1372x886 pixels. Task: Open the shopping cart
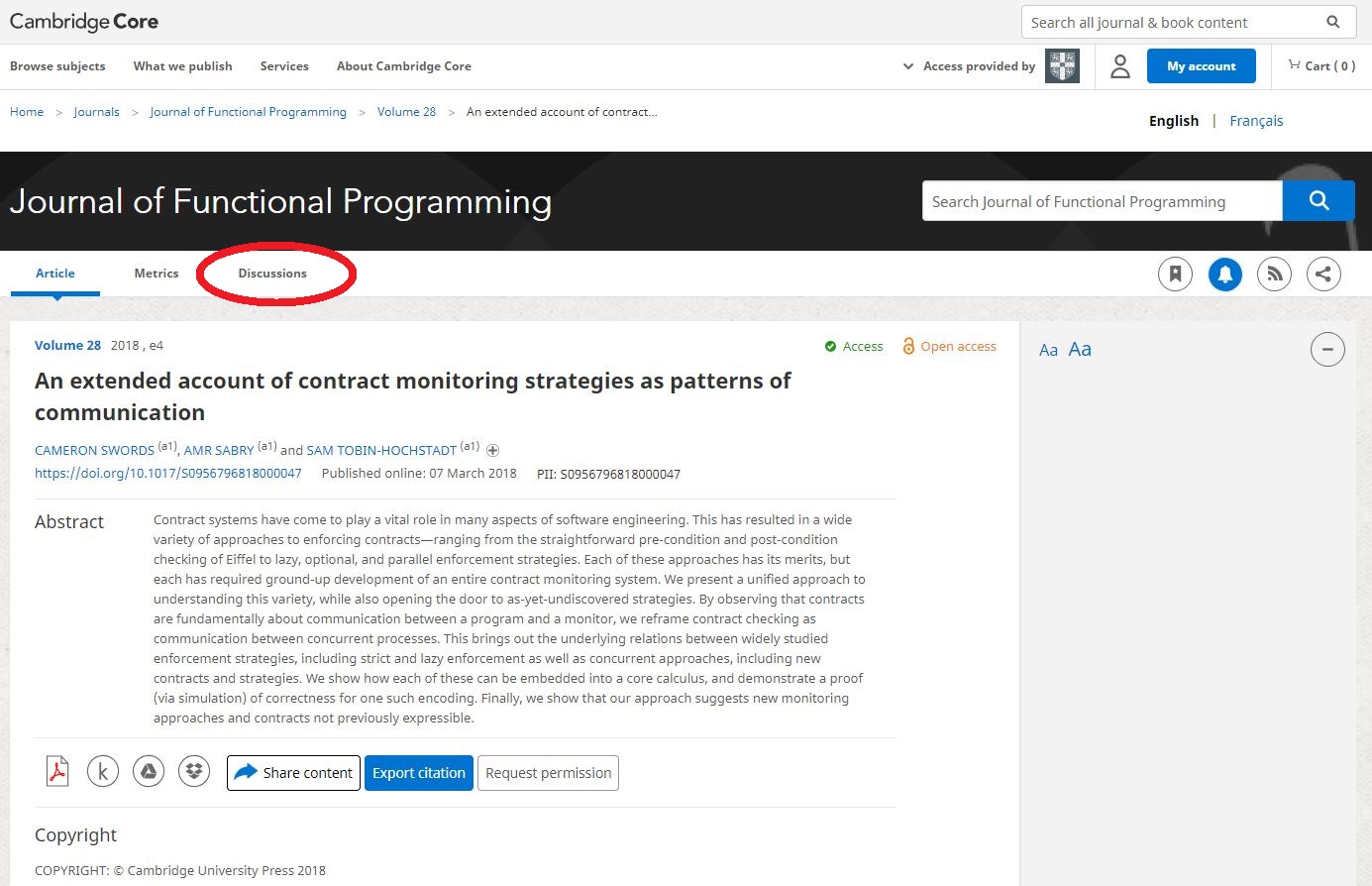tap(1321, 65)
